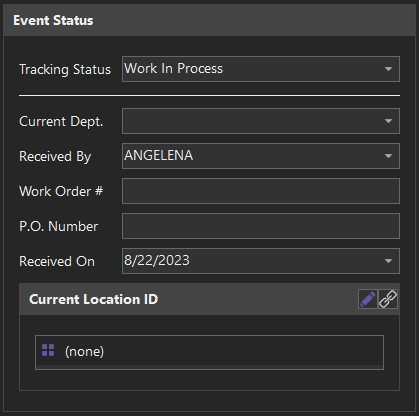Screen dimensions: 419x416
Task: Expand the Current Dept. dropdown arrow
Action: point(388,121)
